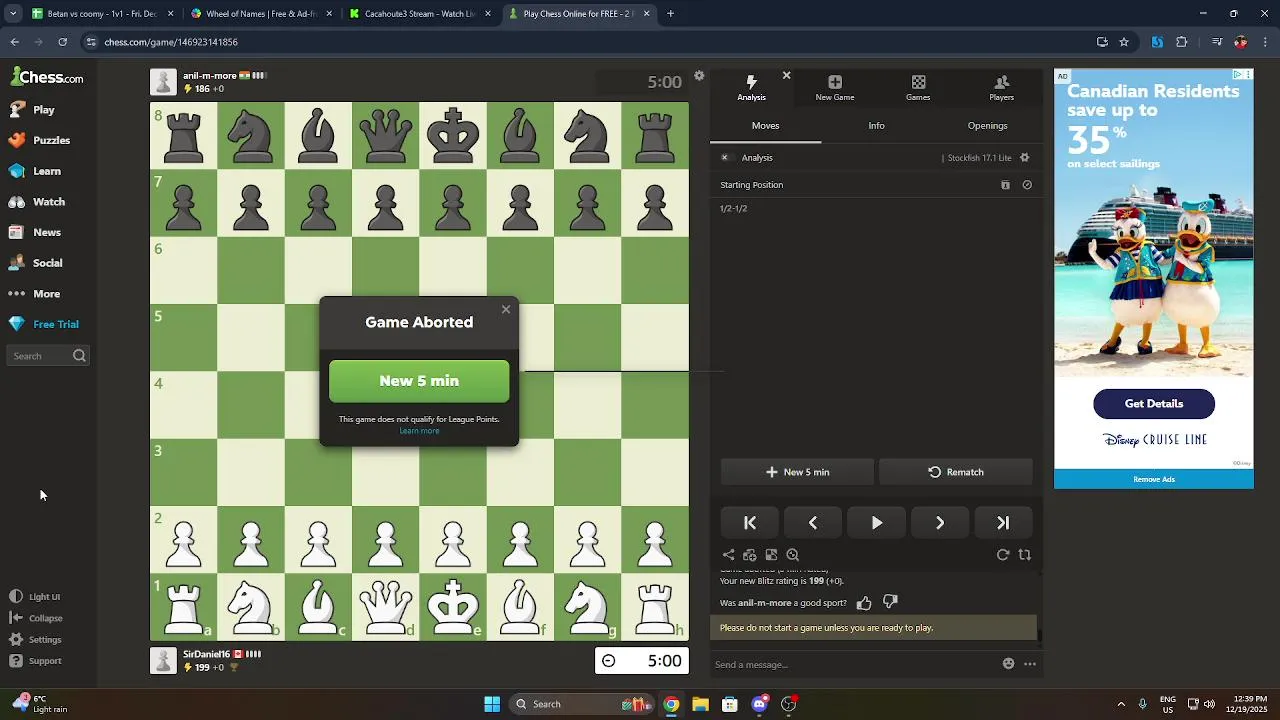
Task: Jump to first move
Action: (750, 523)
